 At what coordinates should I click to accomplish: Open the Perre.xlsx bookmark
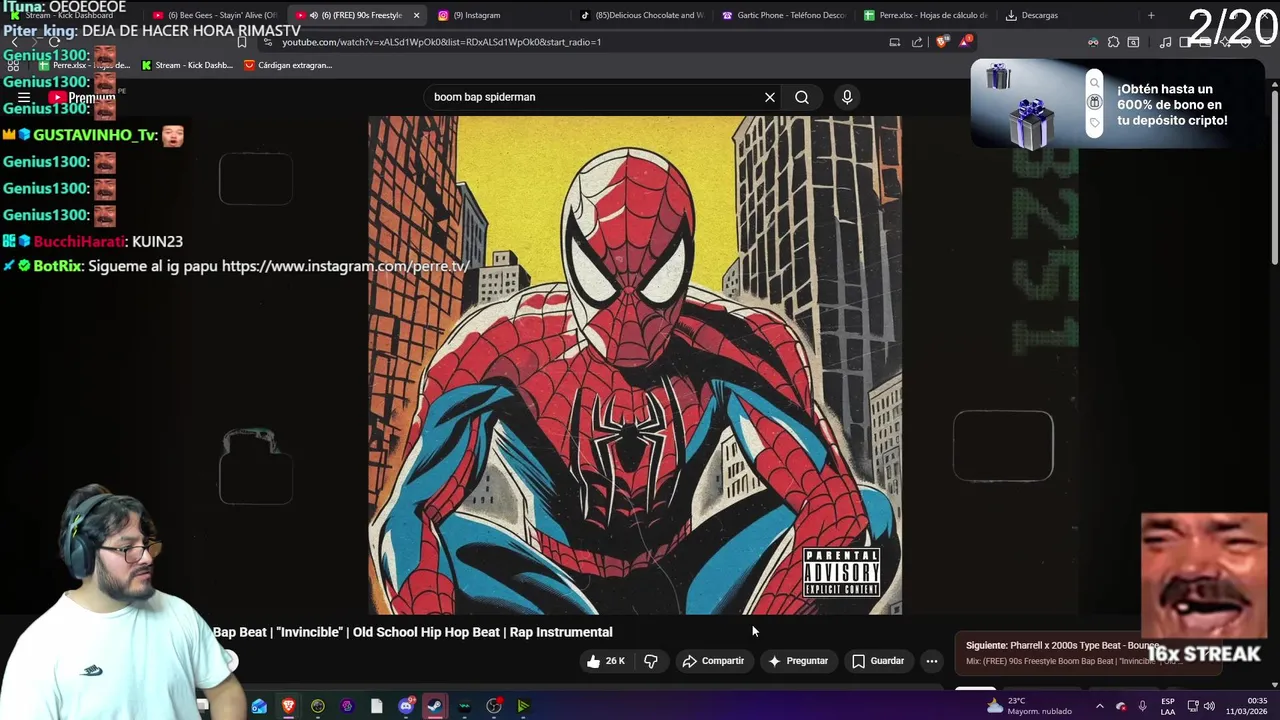[85, 65]
